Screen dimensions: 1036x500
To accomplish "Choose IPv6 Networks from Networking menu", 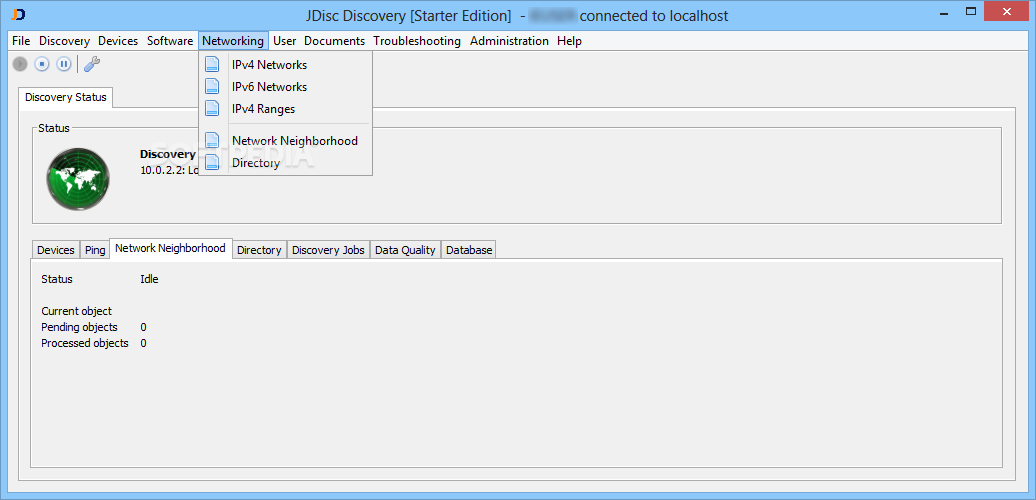I will point(285,87).
